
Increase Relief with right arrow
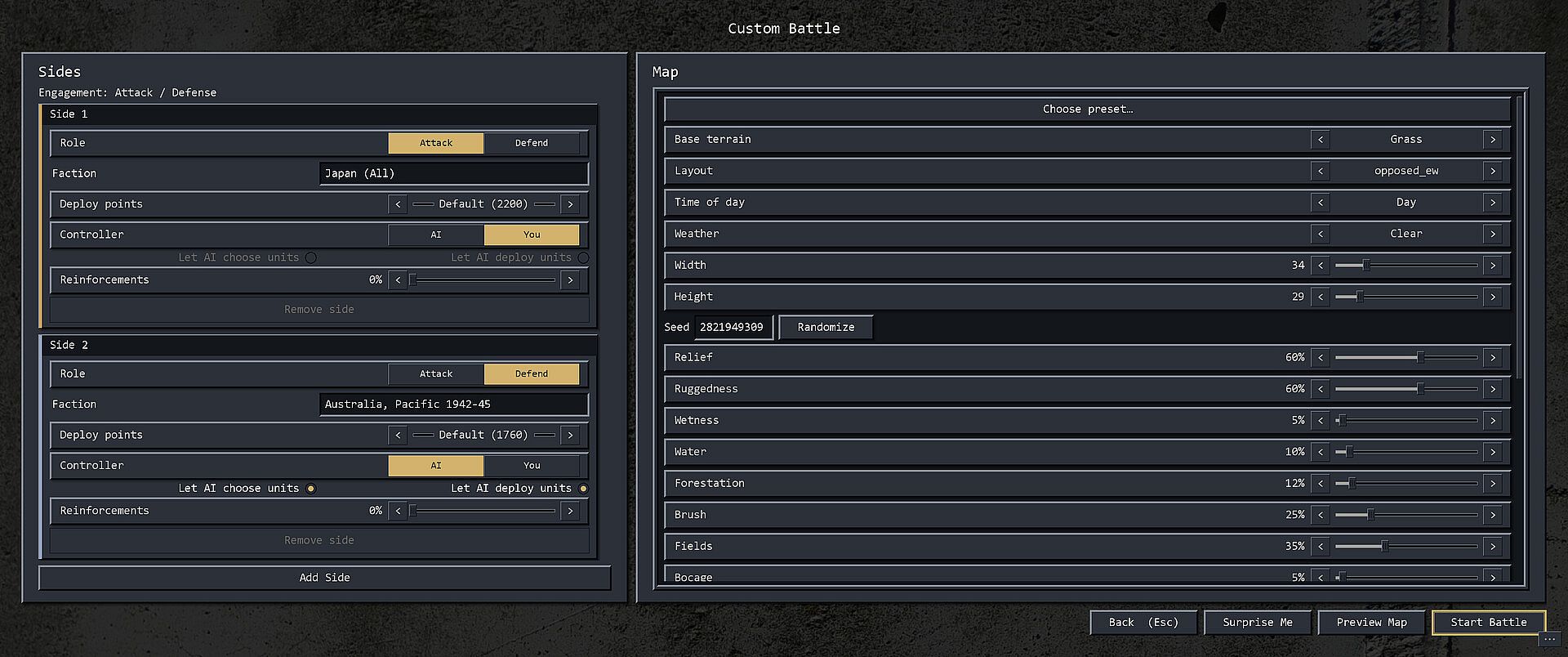[x=1493, y=358]
